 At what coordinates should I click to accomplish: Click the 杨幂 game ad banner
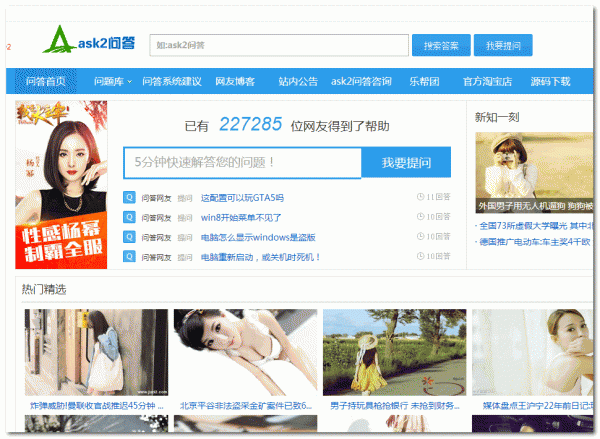click(x=61, y=184)
